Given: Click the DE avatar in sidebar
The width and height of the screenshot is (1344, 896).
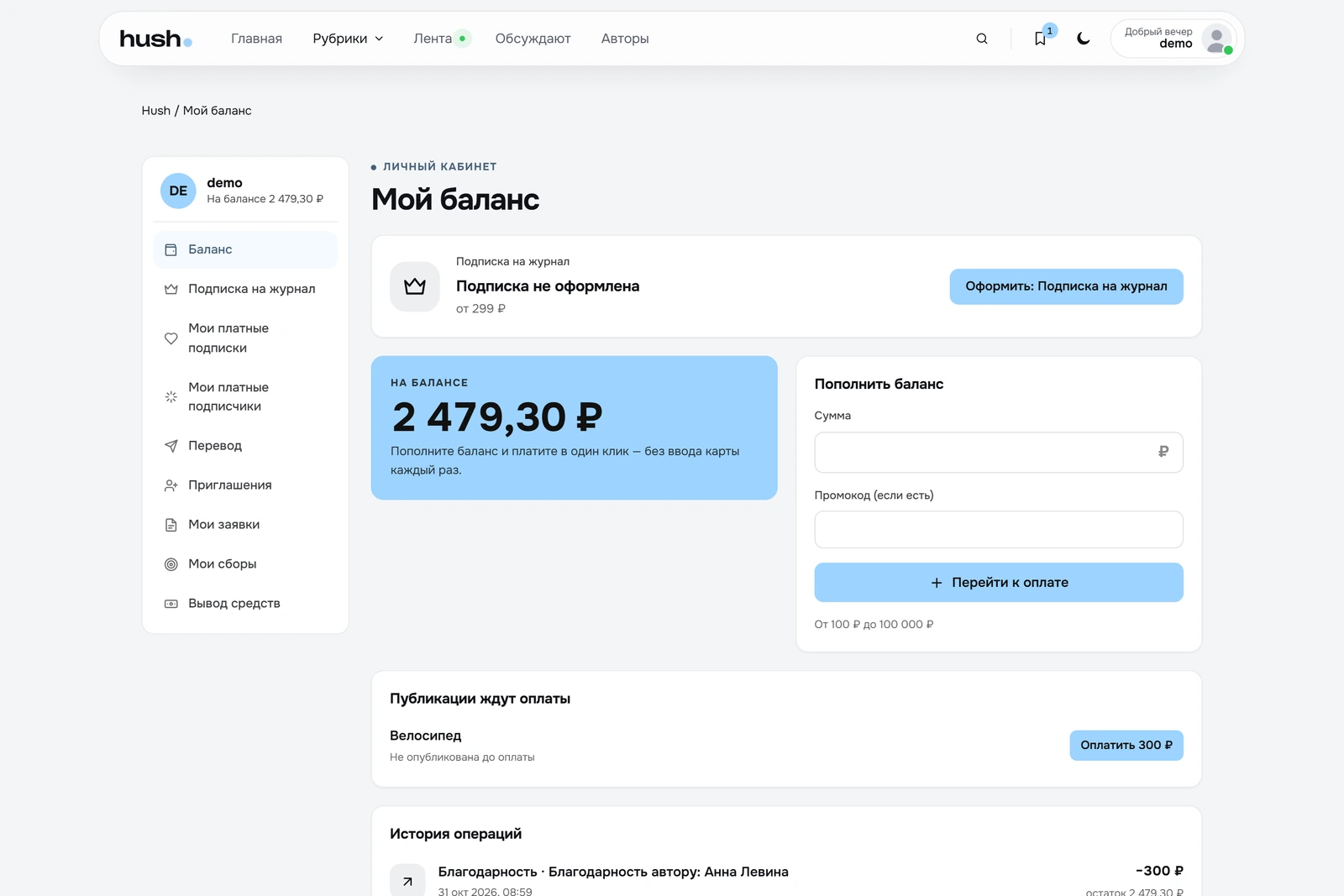Looking at the screenshot, I should click(x=178, y=191).
